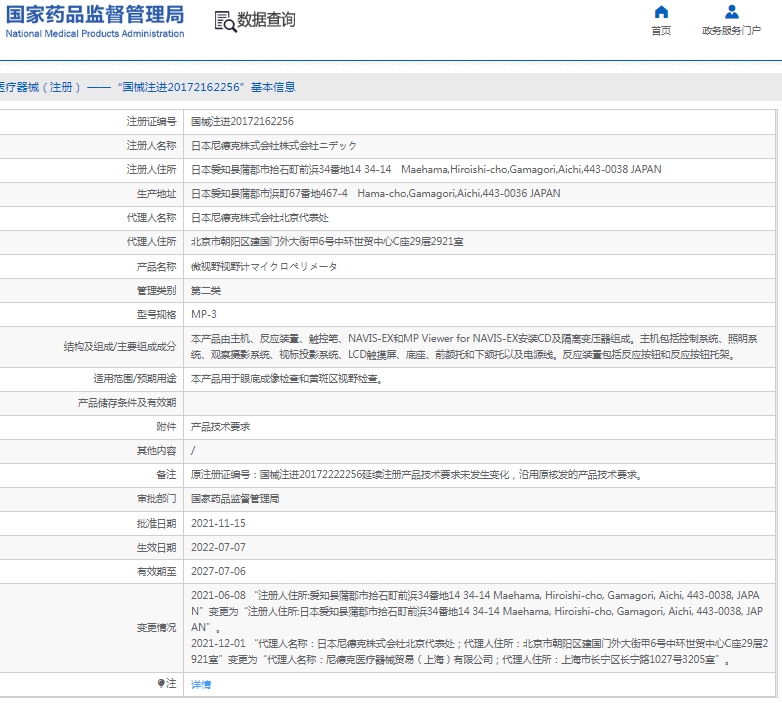
Task: Click the expiry date 2027-07-06
Action: coord(218,571)
